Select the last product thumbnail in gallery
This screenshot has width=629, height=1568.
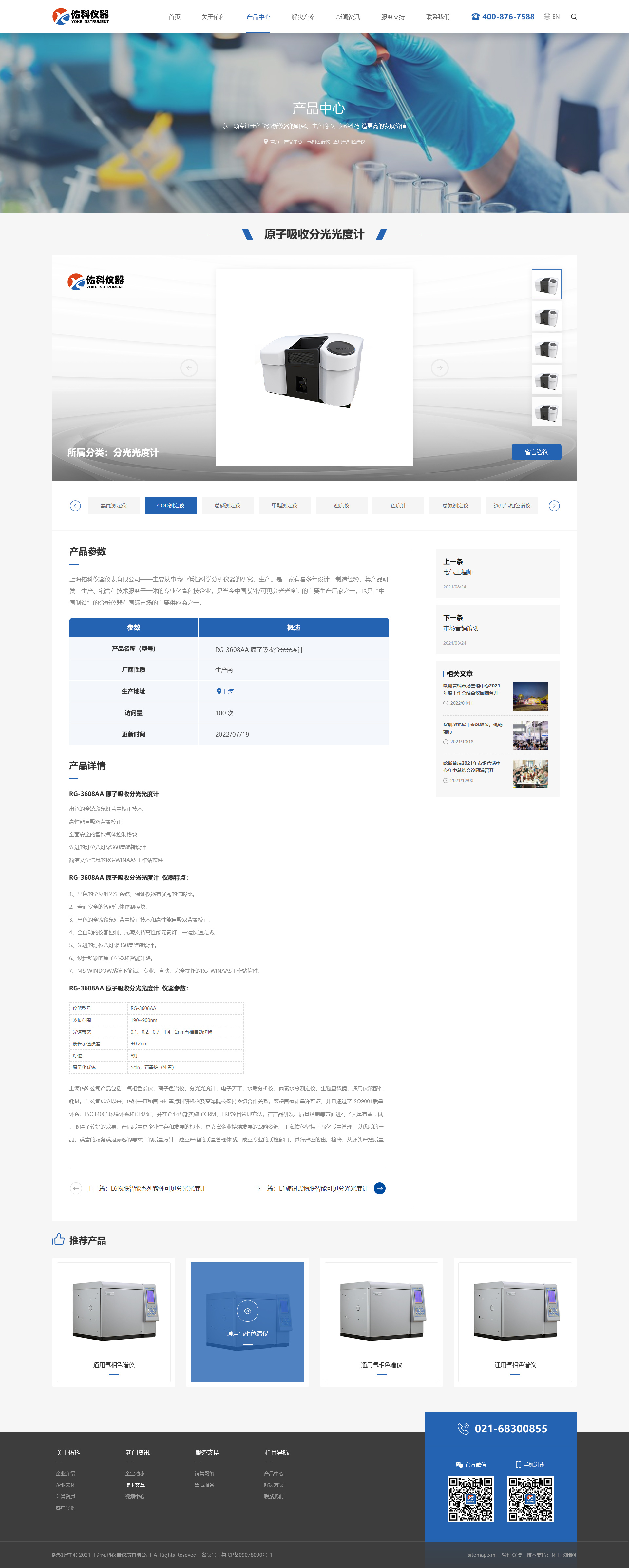click(x=547, y=412)
